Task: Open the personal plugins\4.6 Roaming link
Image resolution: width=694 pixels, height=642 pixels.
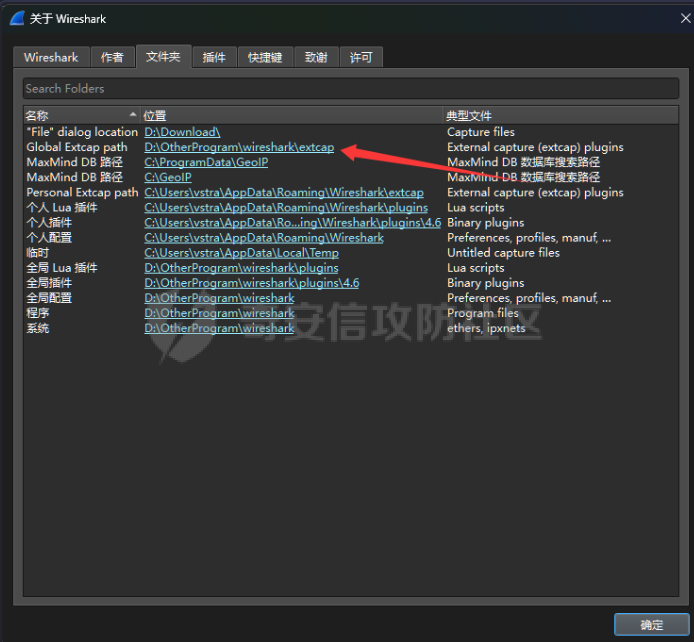Action: (293, 223)
